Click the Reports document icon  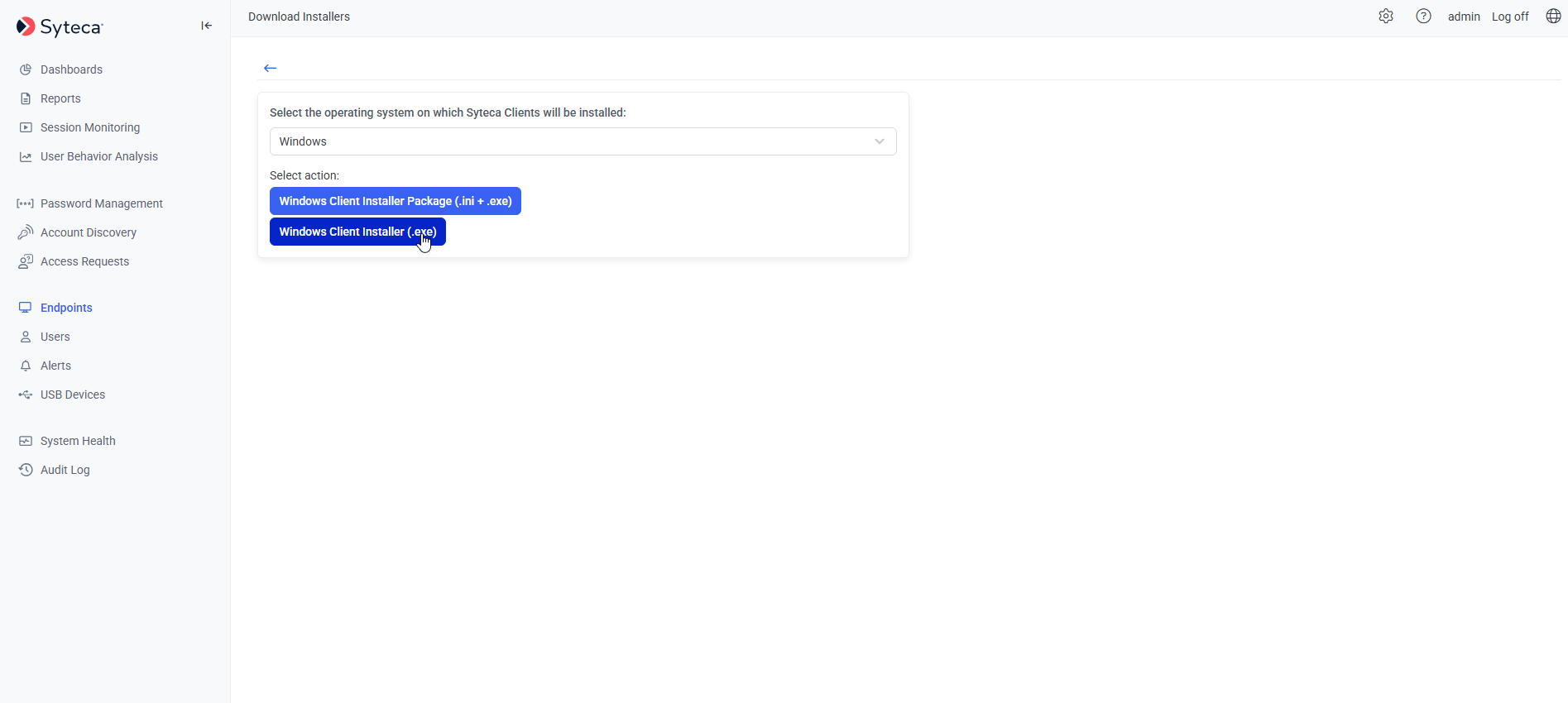point(26,98)
